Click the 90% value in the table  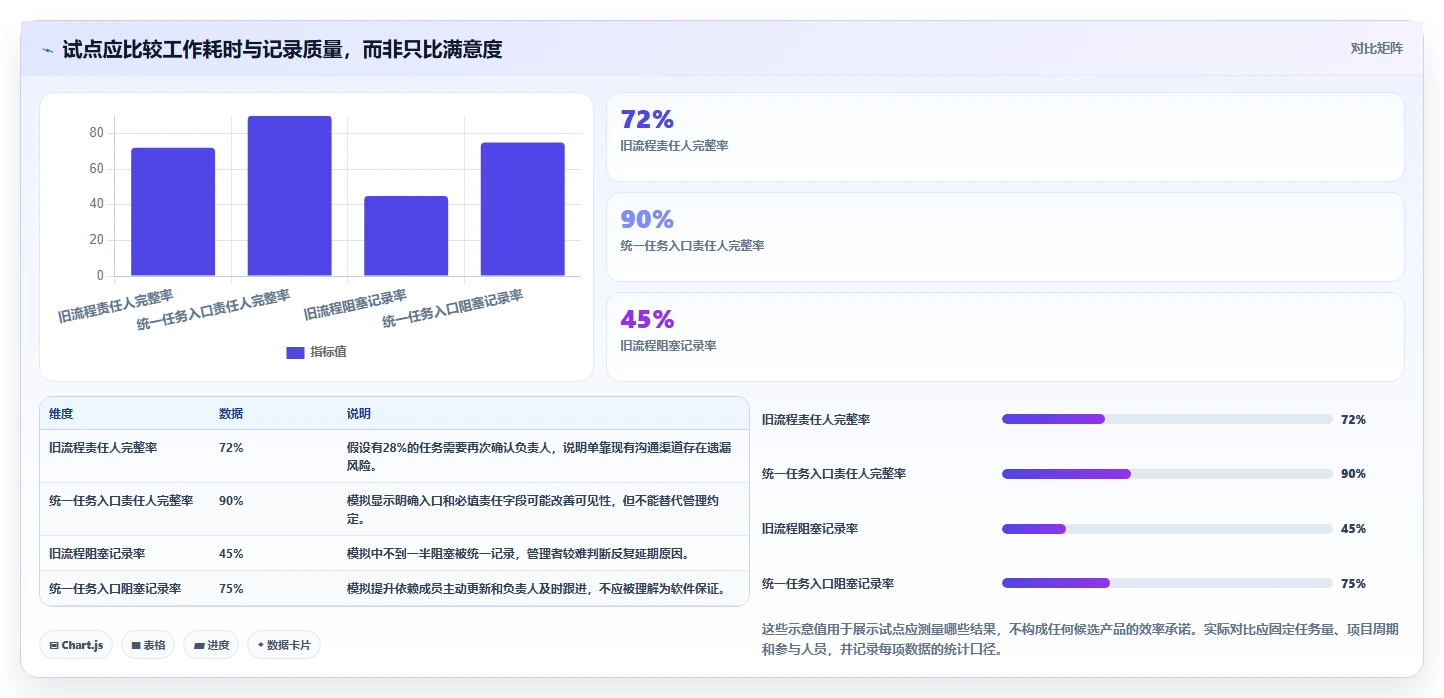pos(231,500)
